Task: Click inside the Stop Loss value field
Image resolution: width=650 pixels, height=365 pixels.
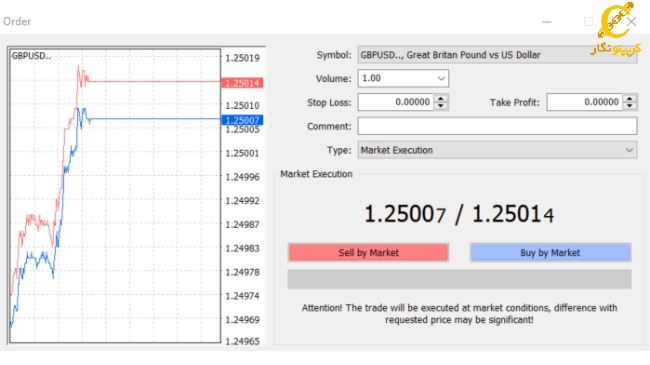Action: (396, 102)
